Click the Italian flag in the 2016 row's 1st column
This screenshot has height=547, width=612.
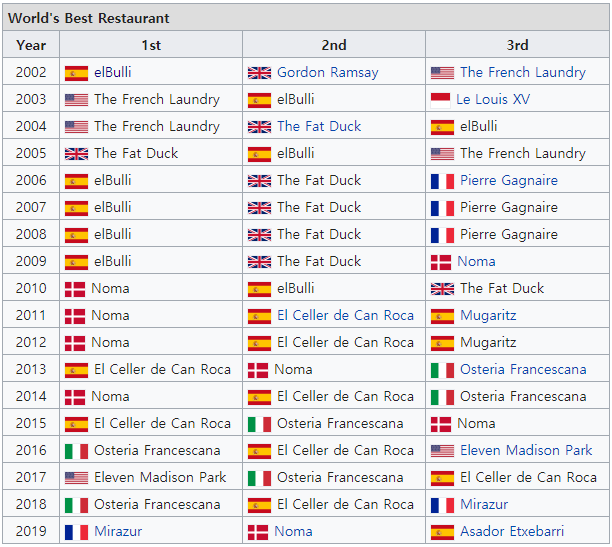(76, 451)
